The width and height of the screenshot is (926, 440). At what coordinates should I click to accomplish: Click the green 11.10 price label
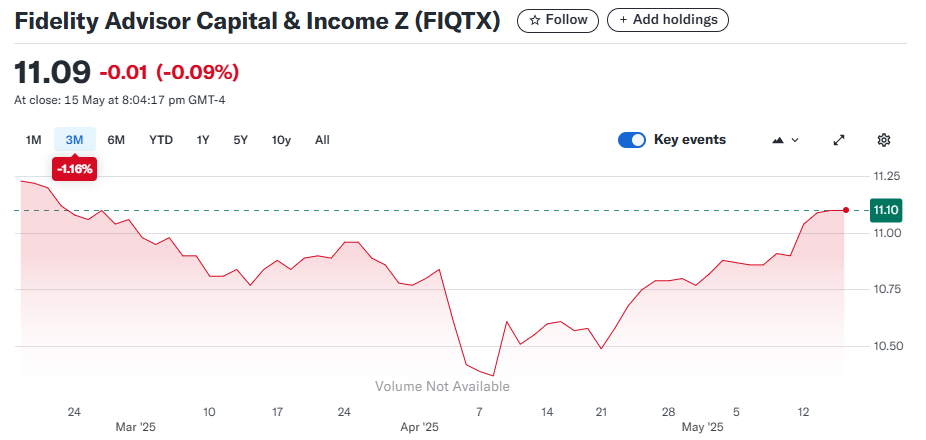click(x=885, y=210)
